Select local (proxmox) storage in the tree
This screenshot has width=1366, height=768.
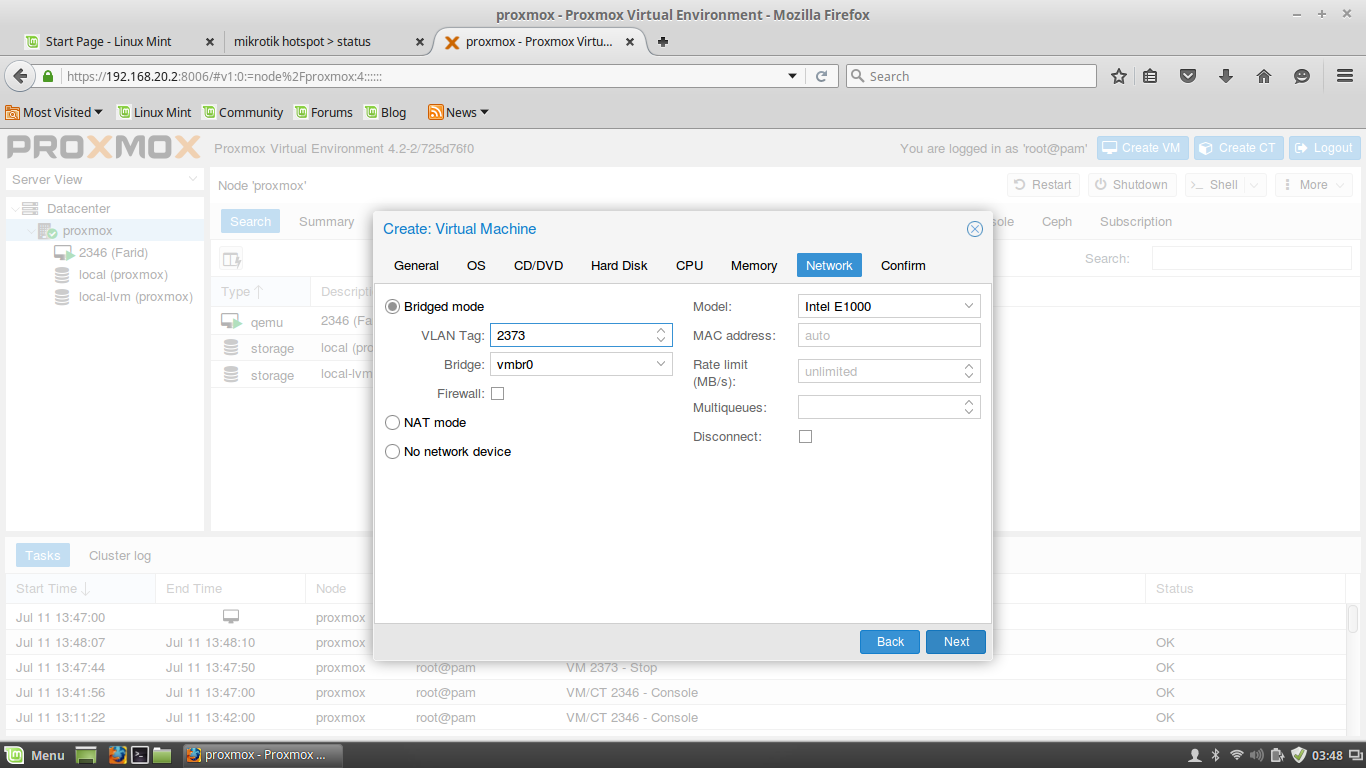(123, 275)
